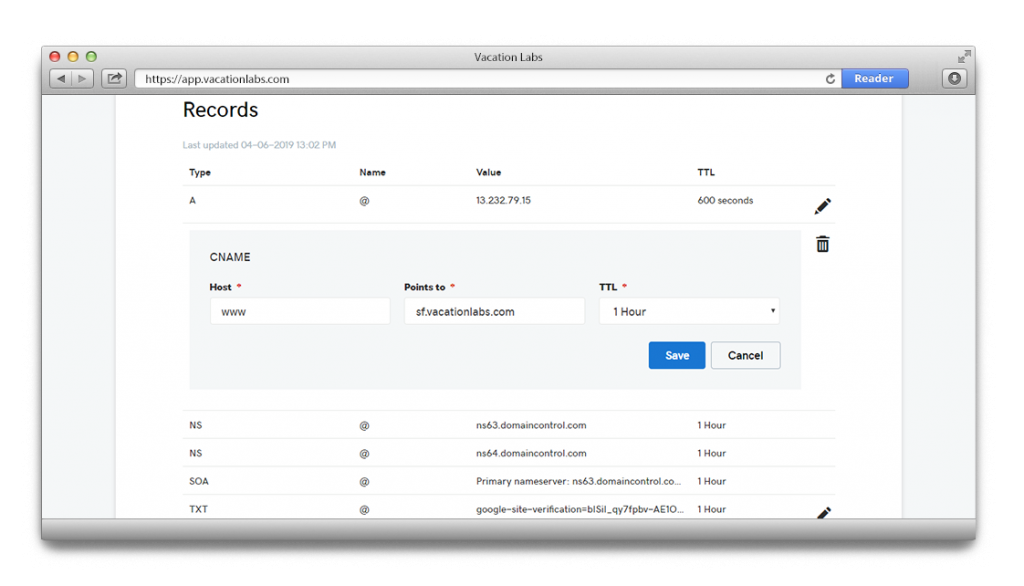Edit the A record with pencil icon
Image resolution: width=1024 pixels, height=586 pixels.
822,207
